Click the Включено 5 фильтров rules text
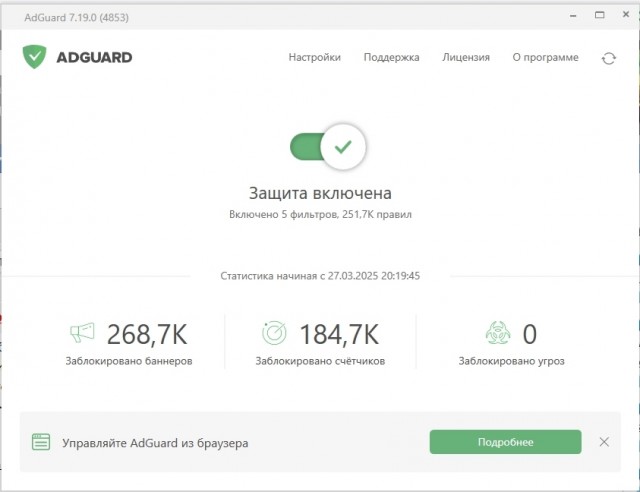Screen dimensions: 640x492 coord(320,214)
